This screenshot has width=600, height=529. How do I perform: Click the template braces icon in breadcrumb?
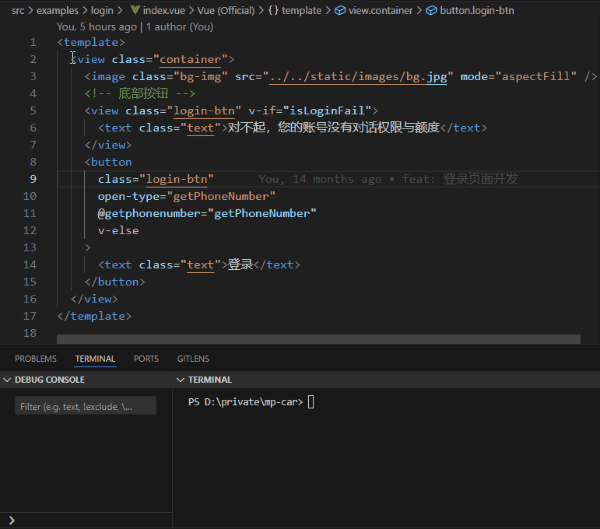point(273,10)
